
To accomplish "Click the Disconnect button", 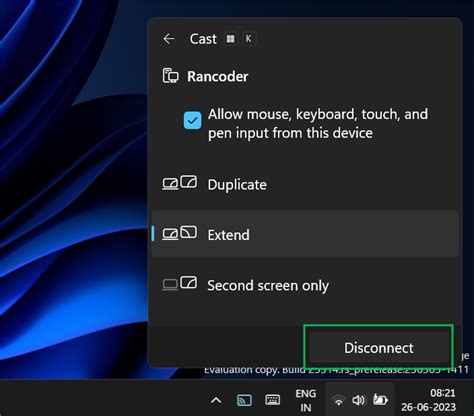I will (x=379, y=348).
